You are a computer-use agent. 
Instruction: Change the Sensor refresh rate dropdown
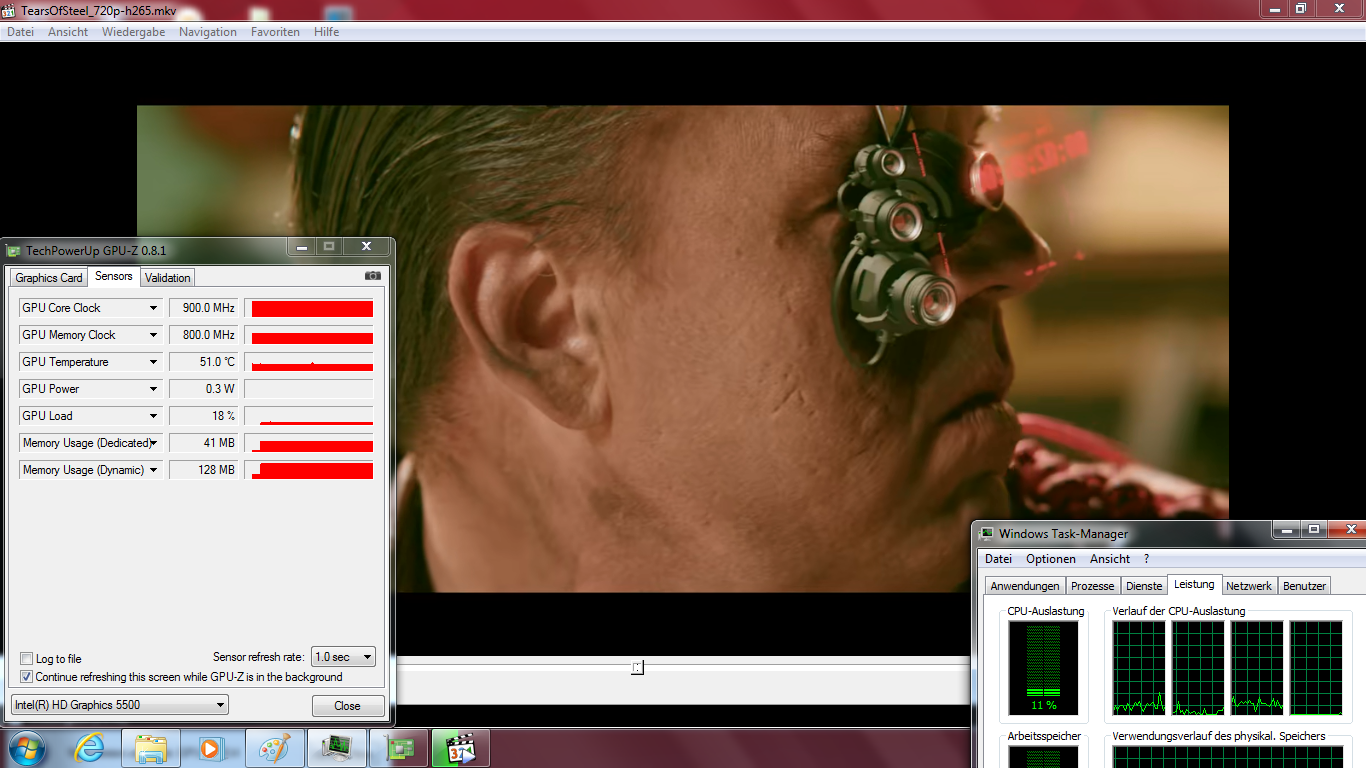[x=343, y=657]
